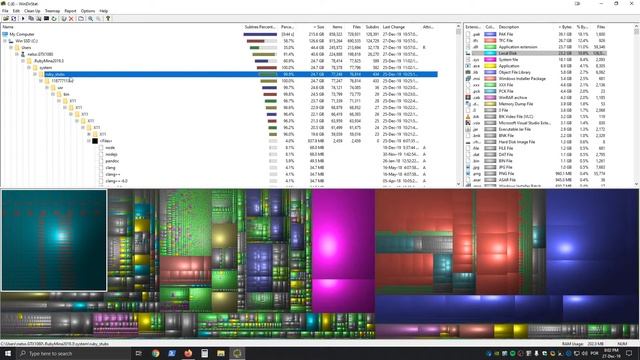Click the .bik VLC cone icon
640x360 pixels.
tap(468, 117)
